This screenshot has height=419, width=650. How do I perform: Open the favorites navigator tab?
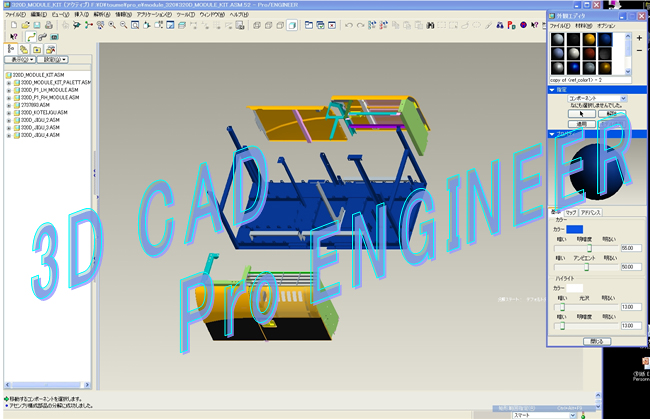click(37, 50)
